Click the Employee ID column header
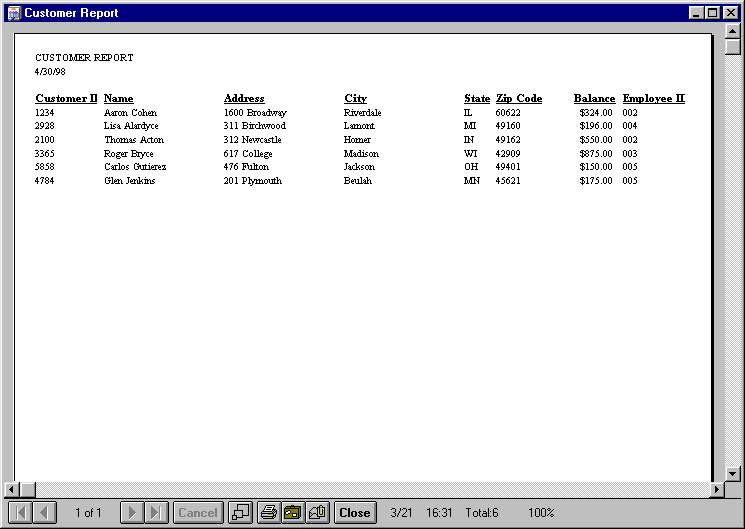Image resolution: width=745 pixels, height=529 pixels. [654, 98]
